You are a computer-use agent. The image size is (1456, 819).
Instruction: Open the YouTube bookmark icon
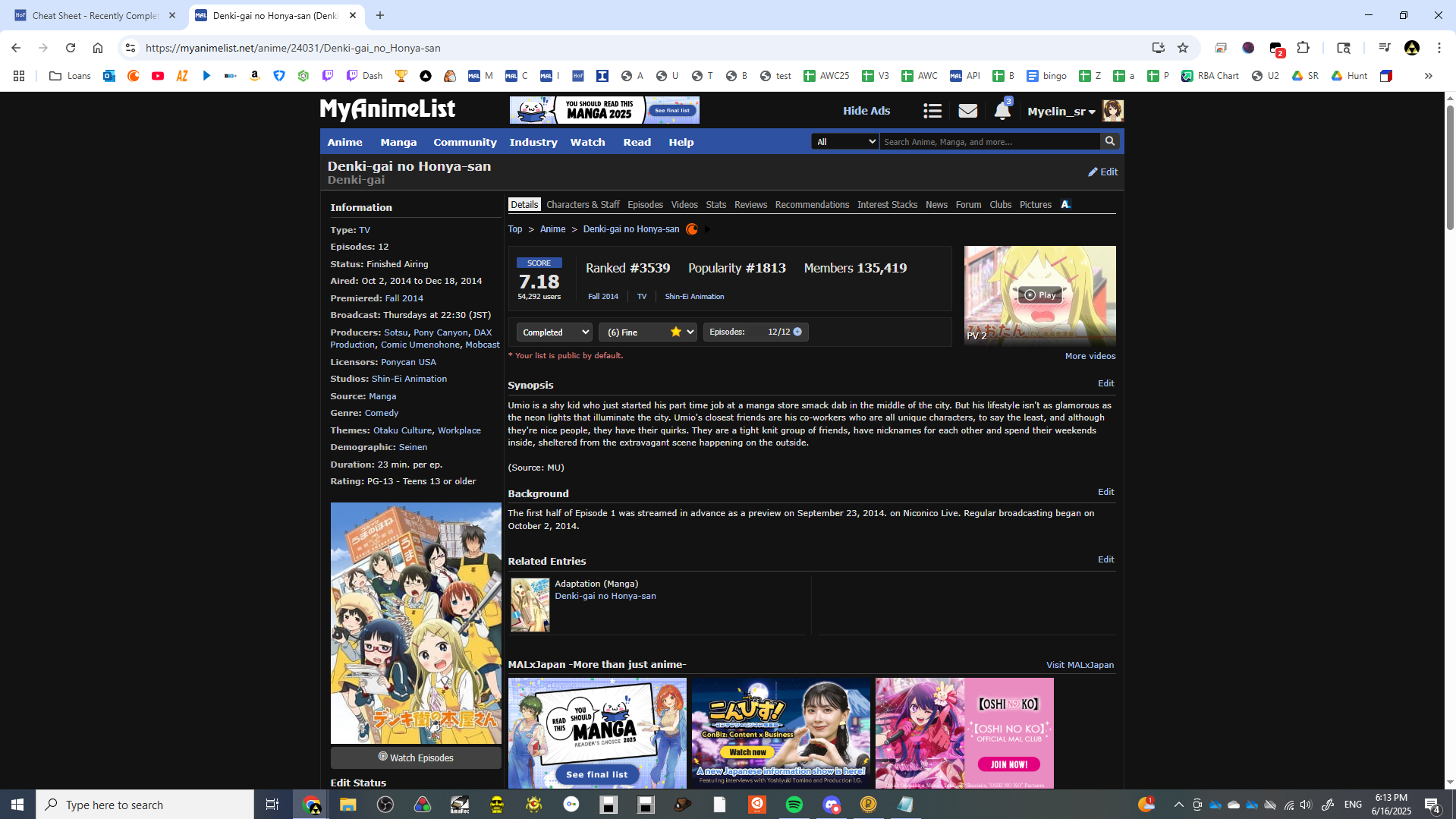point(158,76)
